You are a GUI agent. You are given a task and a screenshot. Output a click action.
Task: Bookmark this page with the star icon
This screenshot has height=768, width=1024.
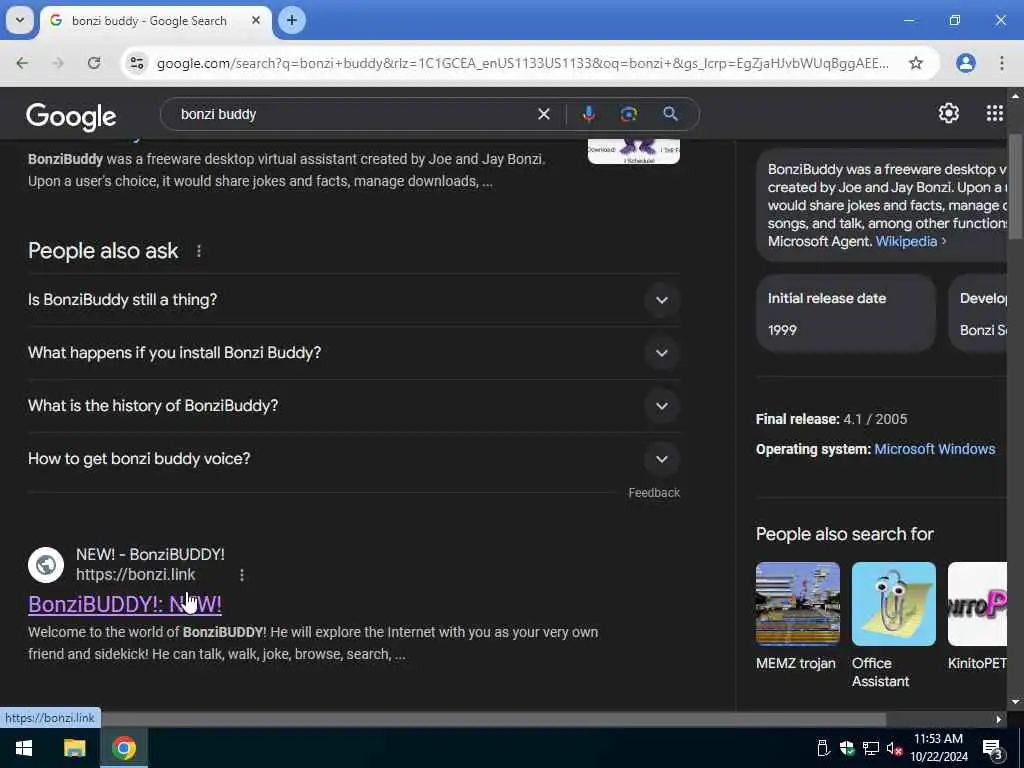point(916,63)
